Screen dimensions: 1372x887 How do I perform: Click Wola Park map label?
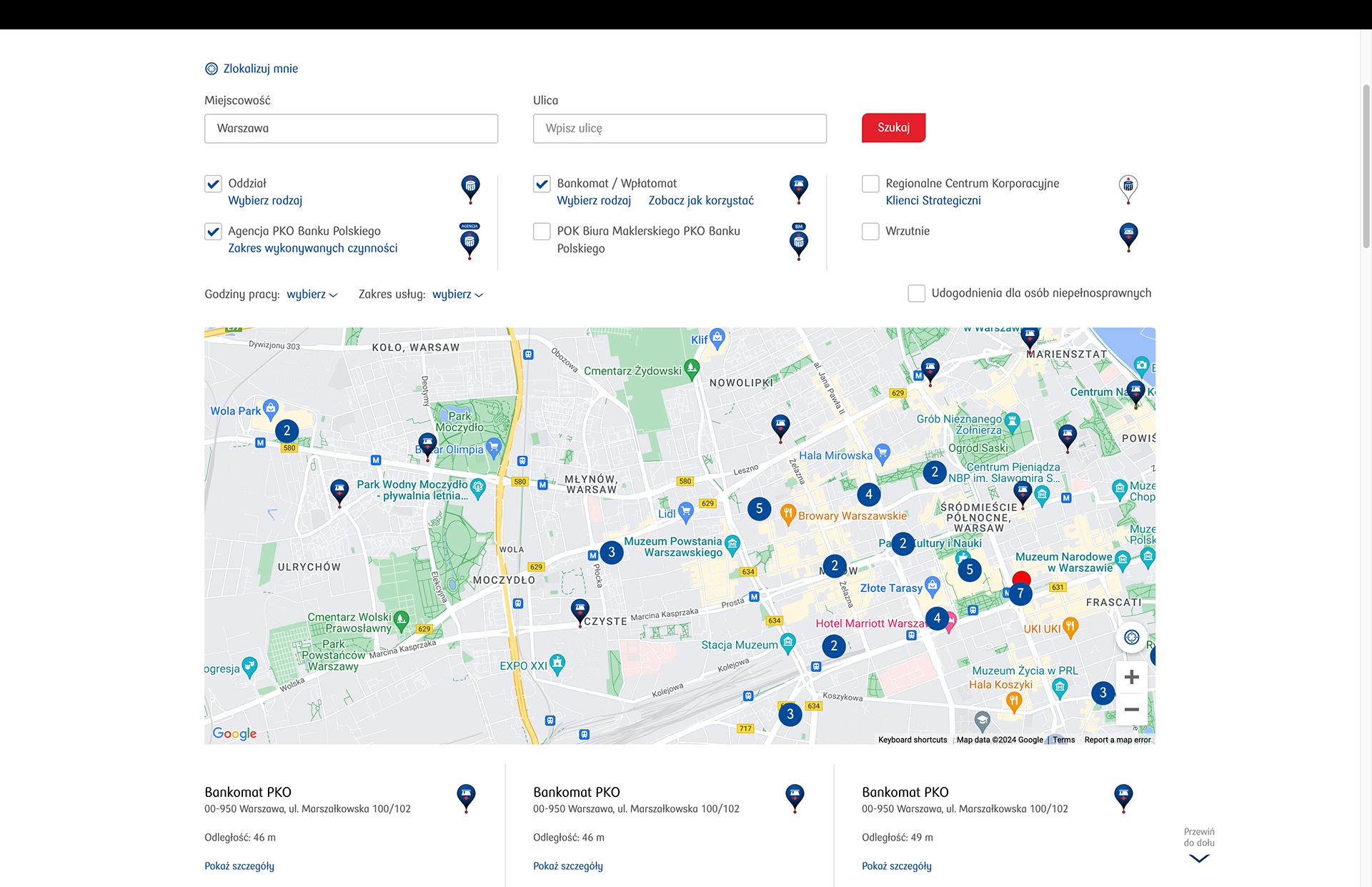click(x=236, y=411)
